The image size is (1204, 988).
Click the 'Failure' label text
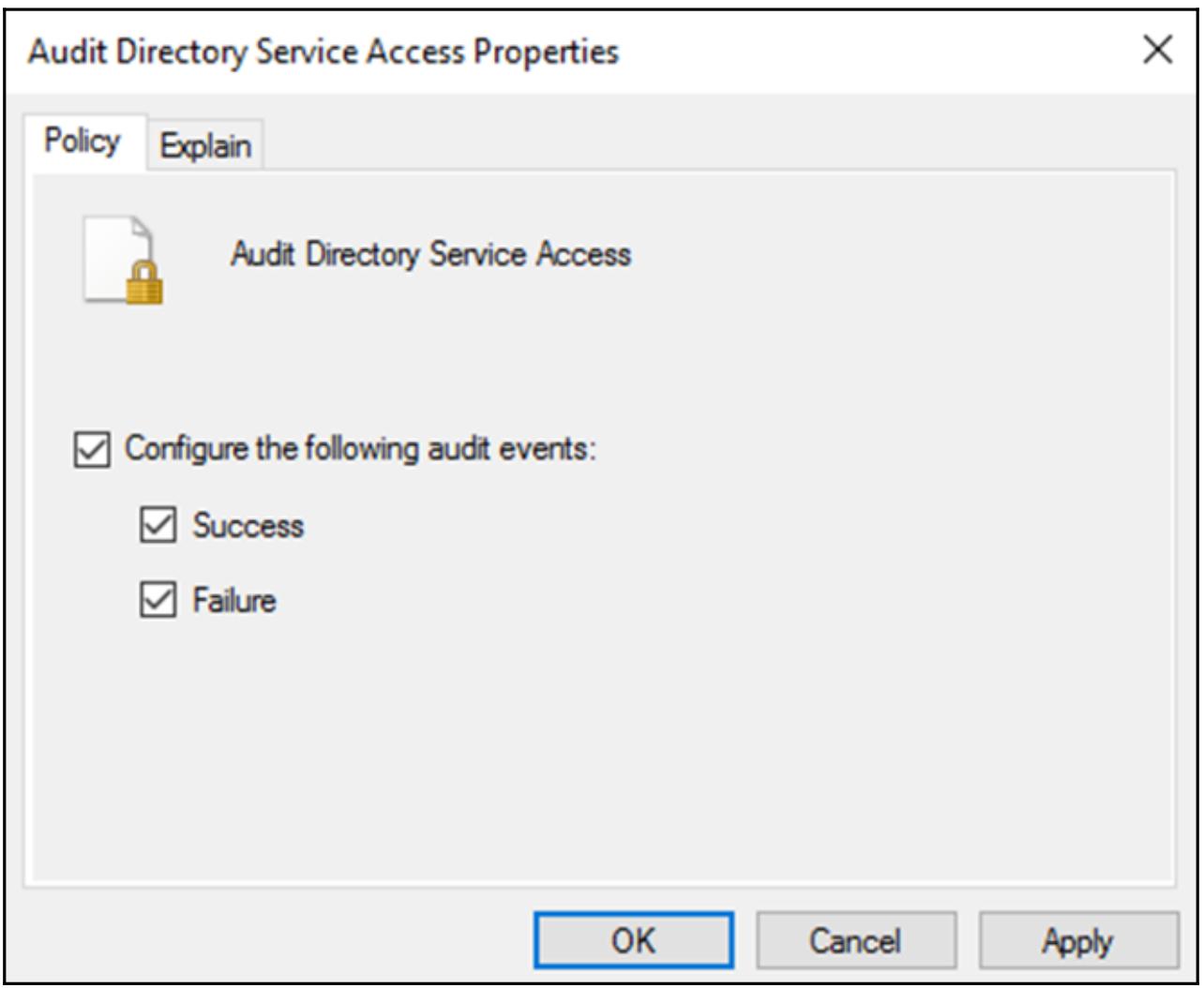coord(234,600)
